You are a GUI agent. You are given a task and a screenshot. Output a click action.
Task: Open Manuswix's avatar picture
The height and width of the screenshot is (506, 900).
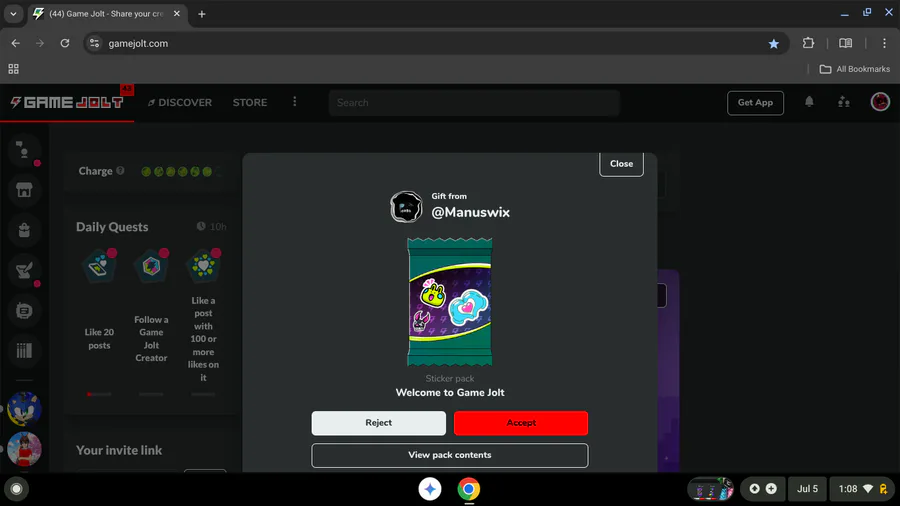pos(406,207)
